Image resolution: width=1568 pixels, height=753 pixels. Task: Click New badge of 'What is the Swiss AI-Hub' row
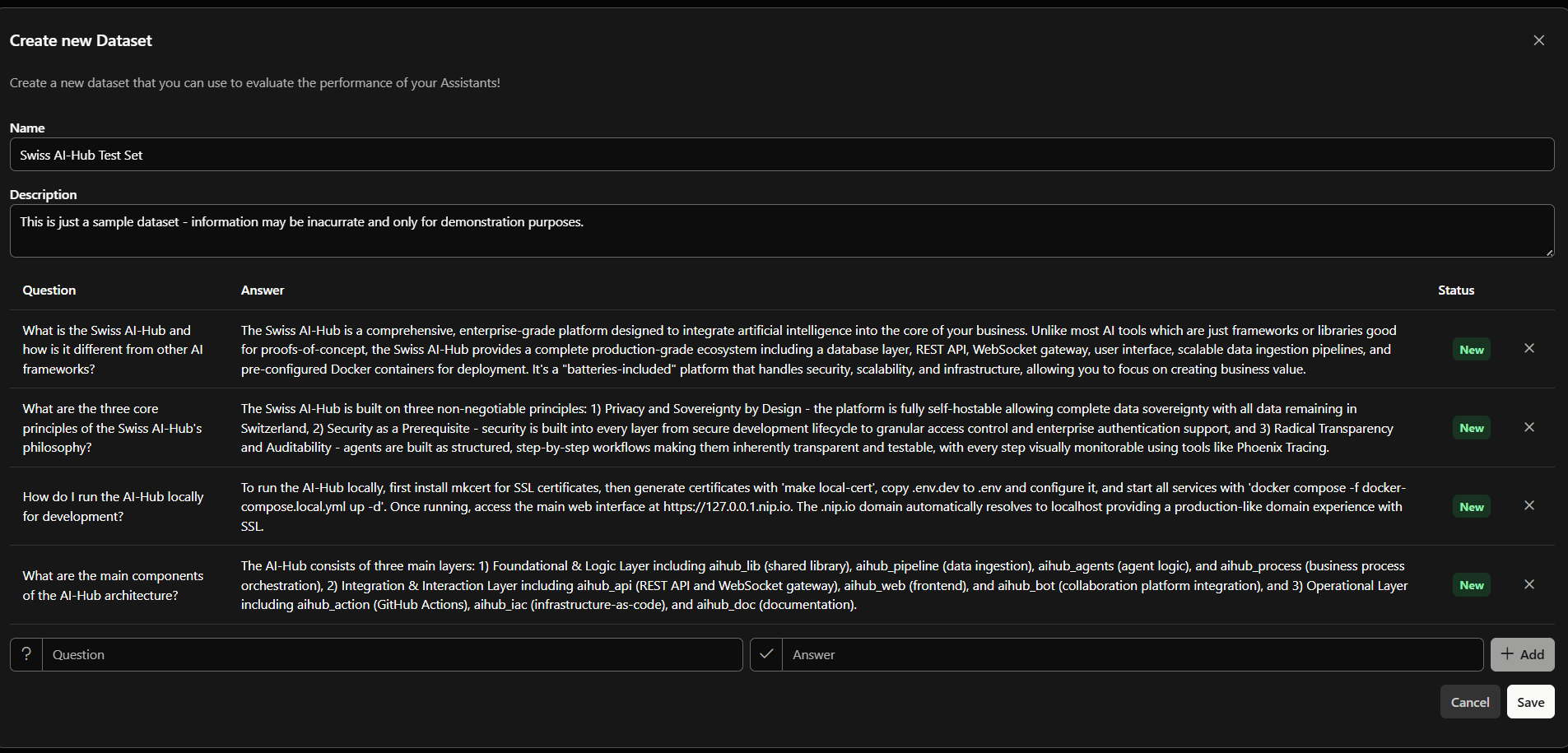[x=1472, y=350]
